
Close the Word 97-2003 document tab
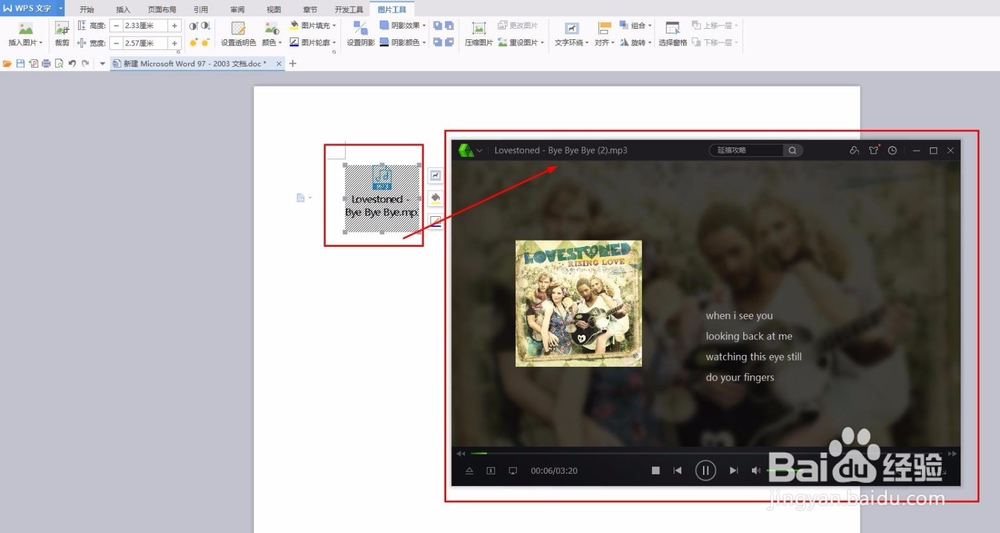279,64
